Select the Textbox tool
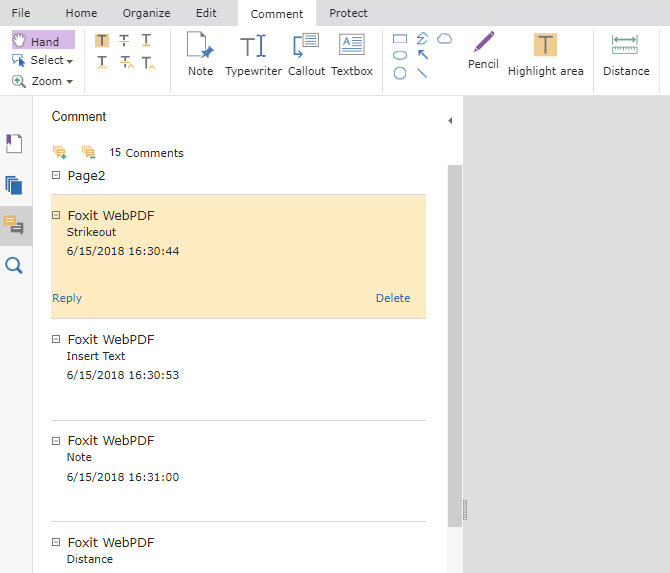Viewport: 670px width, 573px height. pyautogui.click(x=352, y=54)
